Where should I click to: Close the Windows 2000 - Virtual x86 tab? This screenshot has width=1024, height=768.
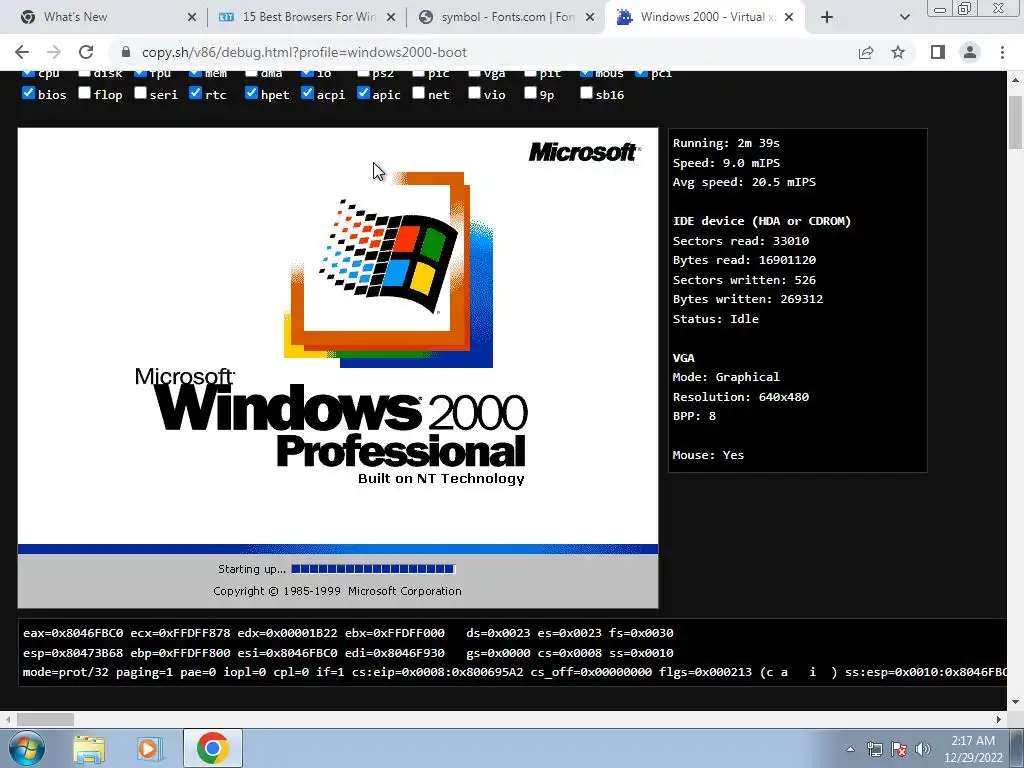pos(789,18)
